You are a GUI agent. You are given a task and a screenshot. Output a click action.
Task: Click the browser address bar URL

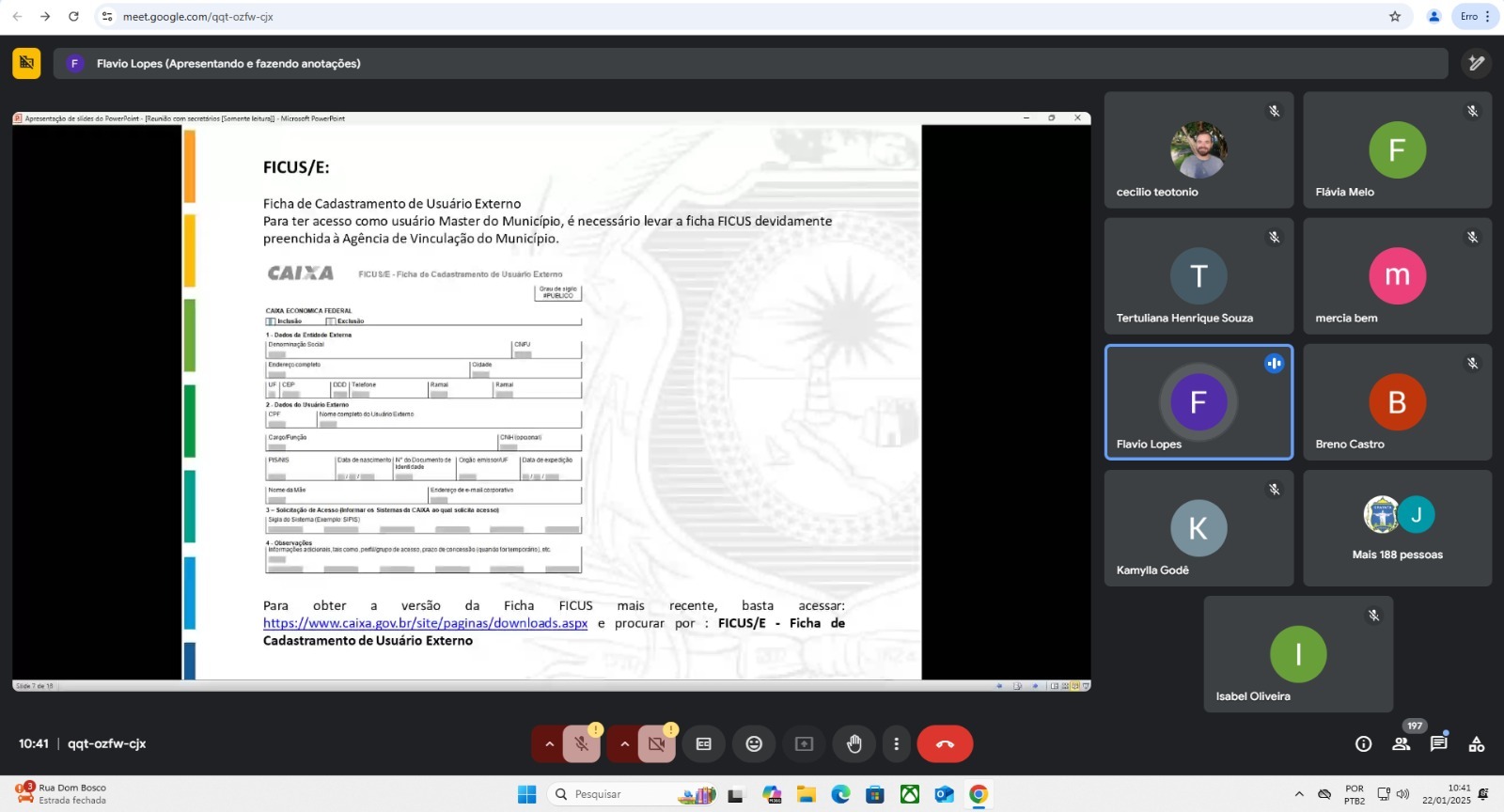[197, 17]
